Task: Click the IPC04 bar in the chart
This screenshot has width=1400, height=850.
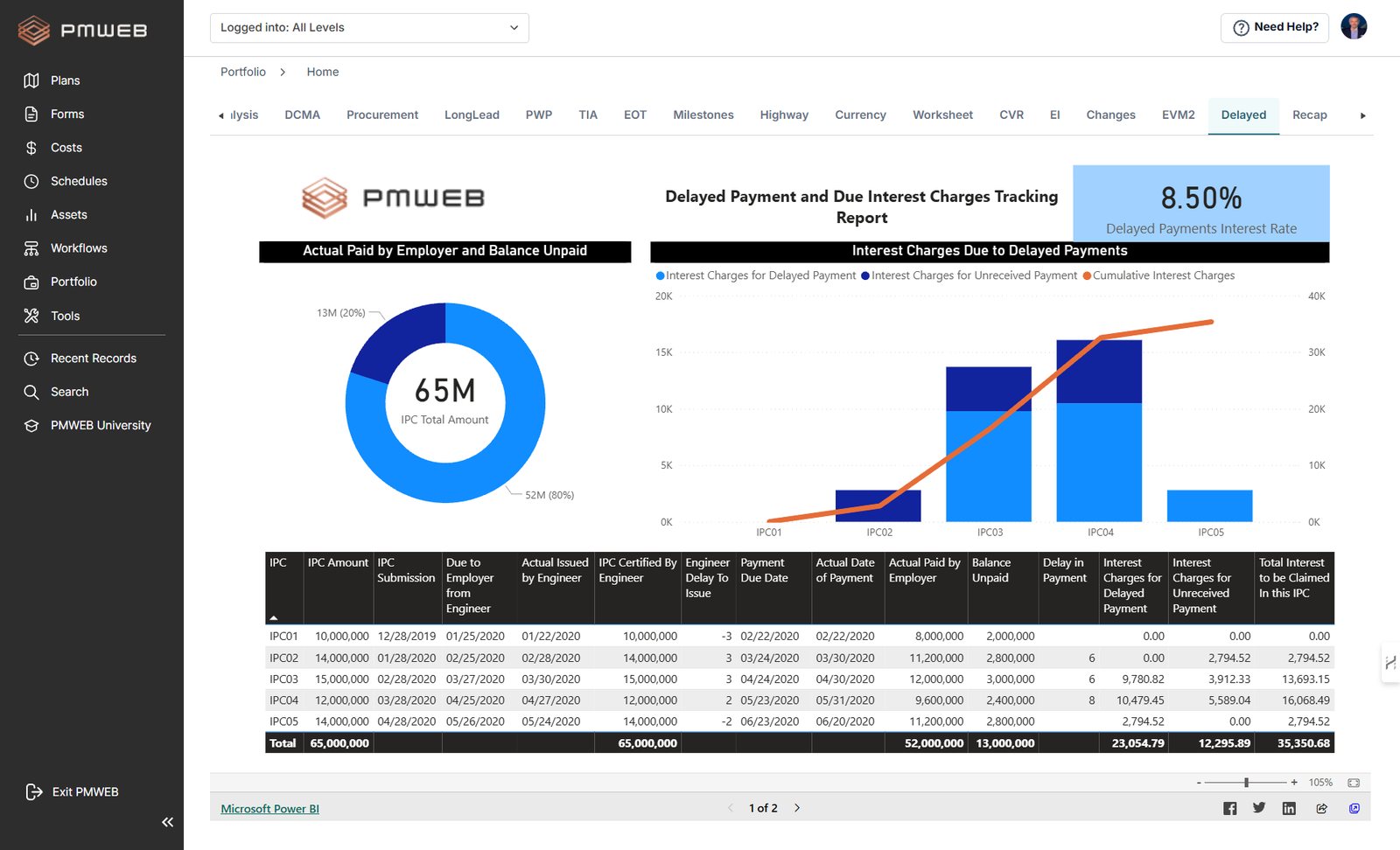Action: 1099,430
